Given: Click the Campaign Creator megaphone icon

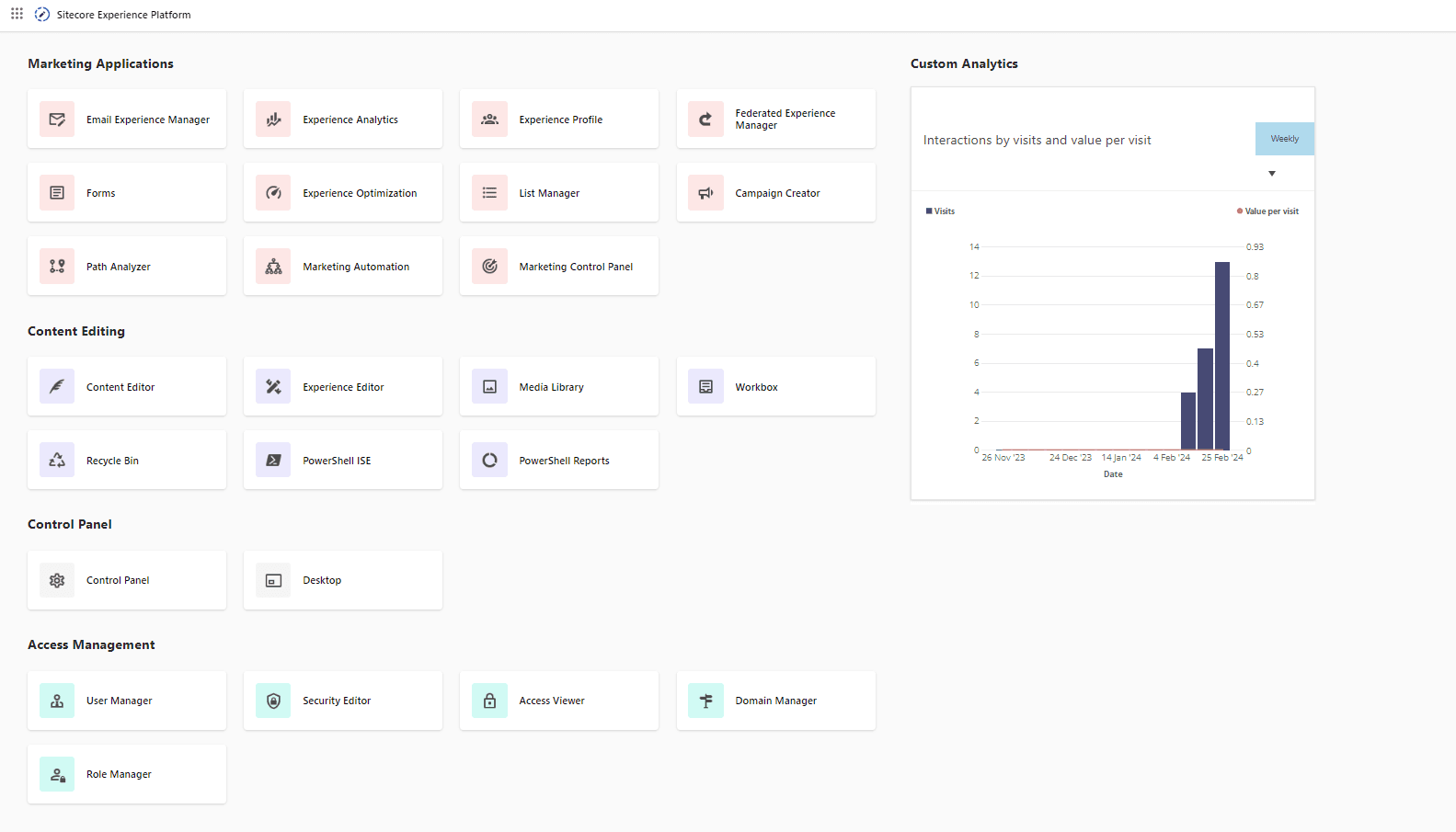Looking at the screenshot, I should tap(705, 193).
